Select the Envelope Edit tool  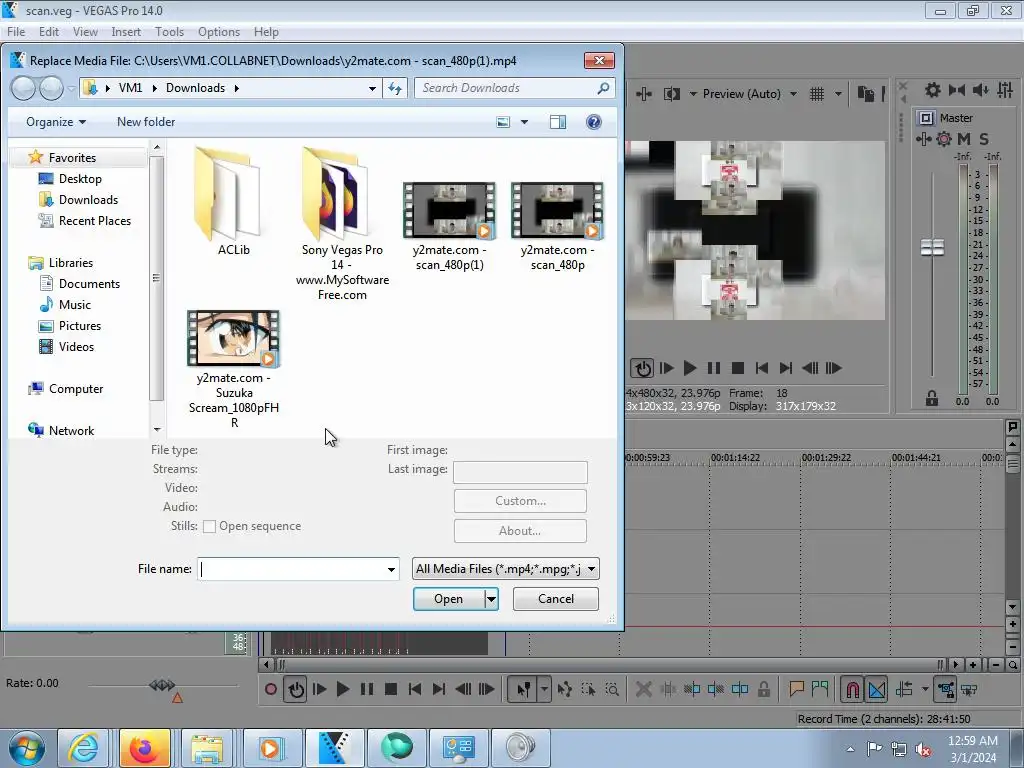(x=565, y=689)
